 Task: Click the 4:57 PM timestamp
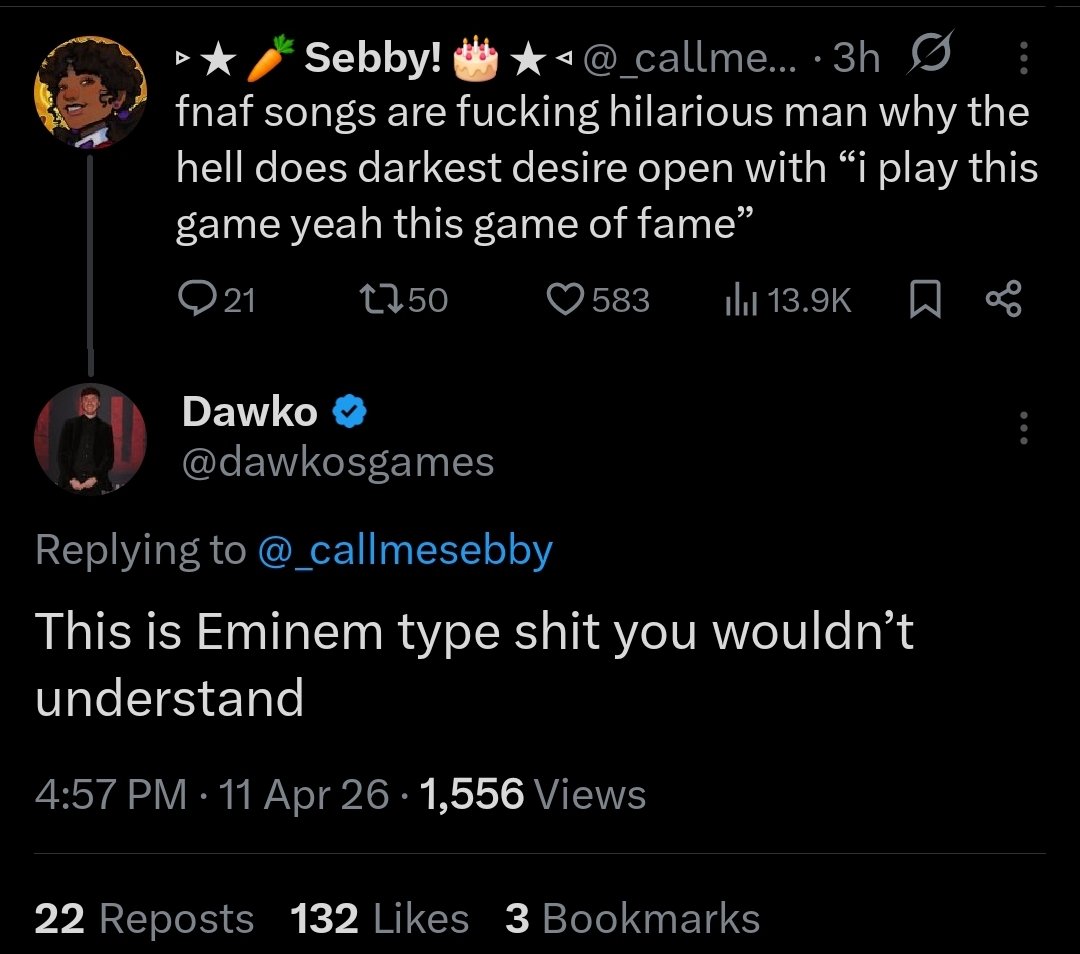pos(111,794)
